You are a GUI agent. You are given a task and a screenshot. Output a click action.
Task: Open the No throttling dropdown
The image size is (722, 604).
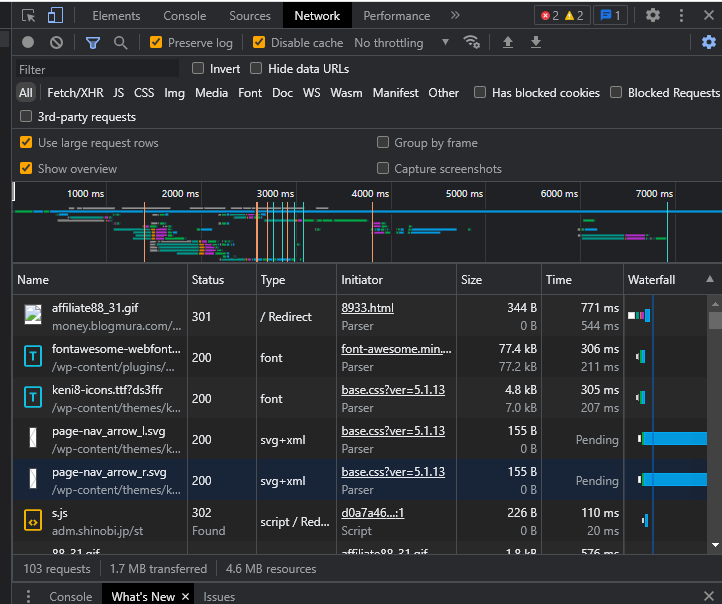coord(401,43)
